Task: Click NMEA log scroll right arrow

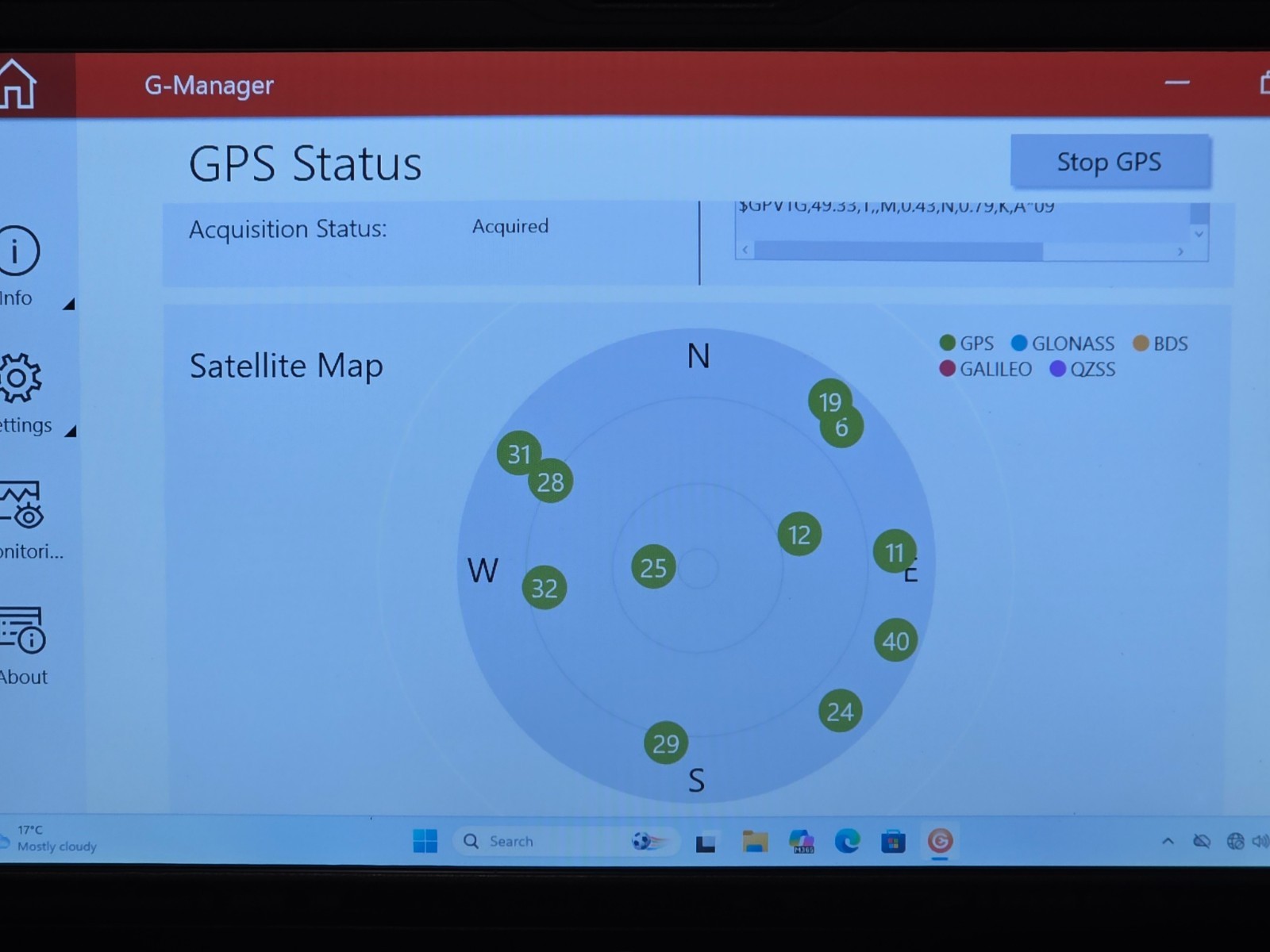Action: point(1180,251)
